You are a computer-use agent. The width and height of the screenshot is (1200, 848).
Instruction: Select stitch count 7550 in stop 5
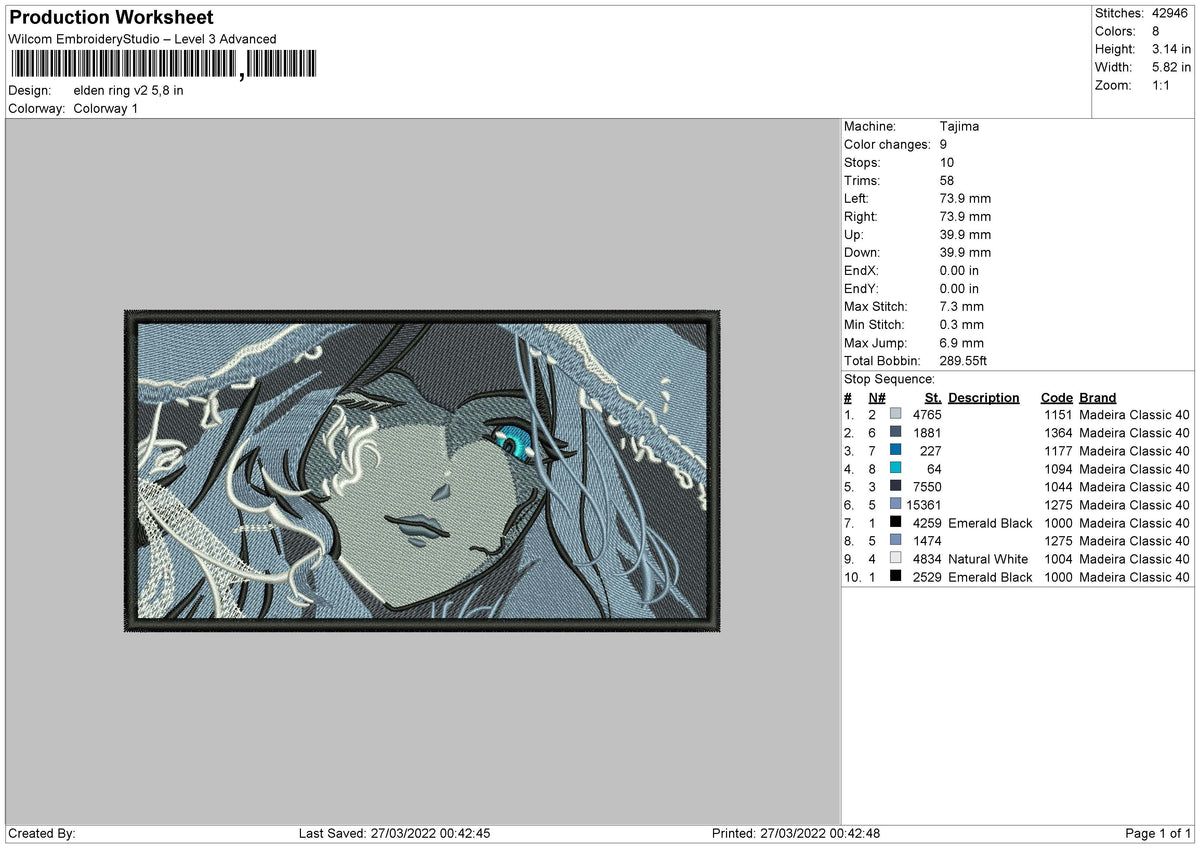click(x=927, y=487)
